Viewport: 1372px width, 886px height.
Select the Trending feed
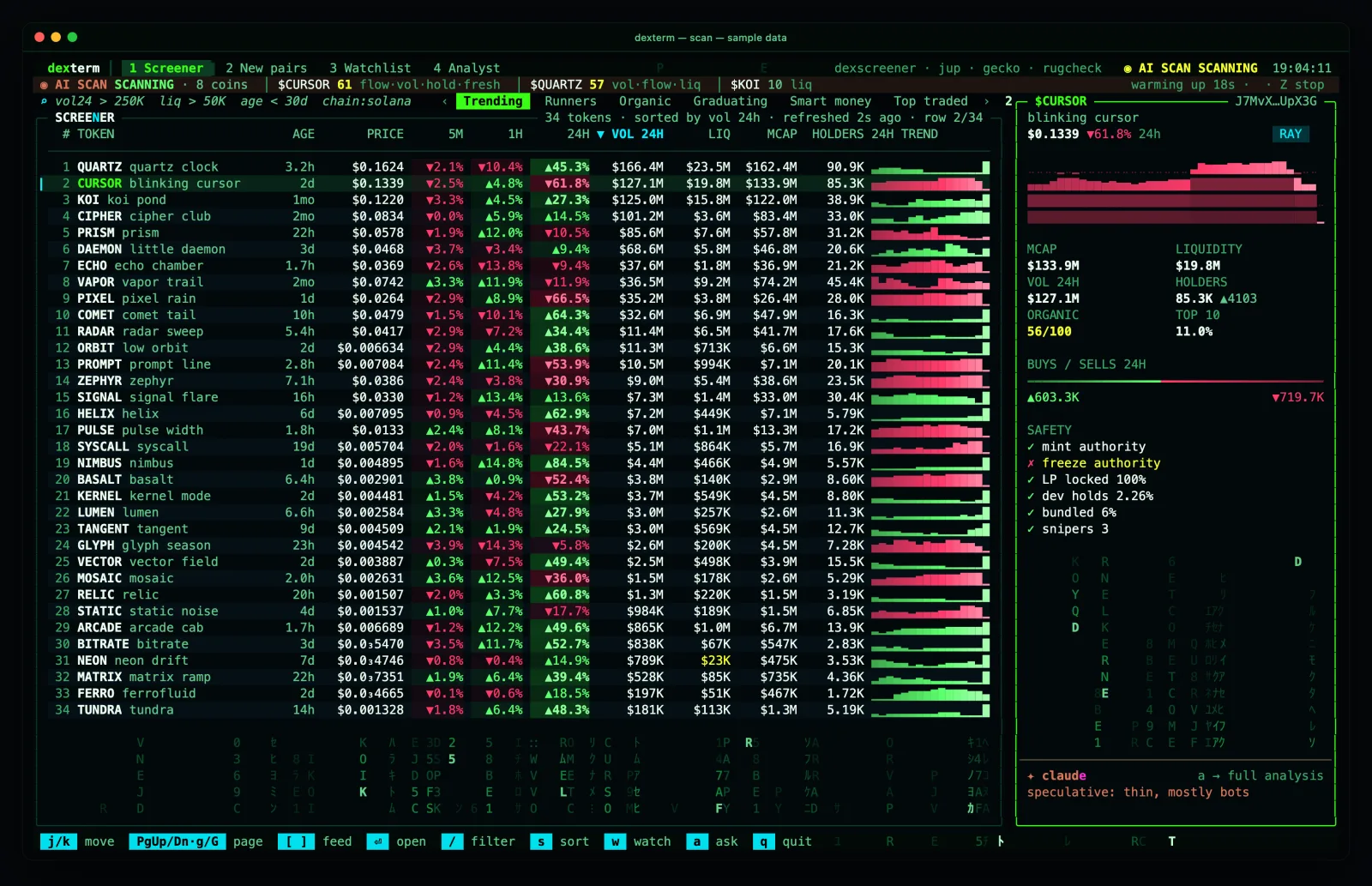[x=493, y=101]
